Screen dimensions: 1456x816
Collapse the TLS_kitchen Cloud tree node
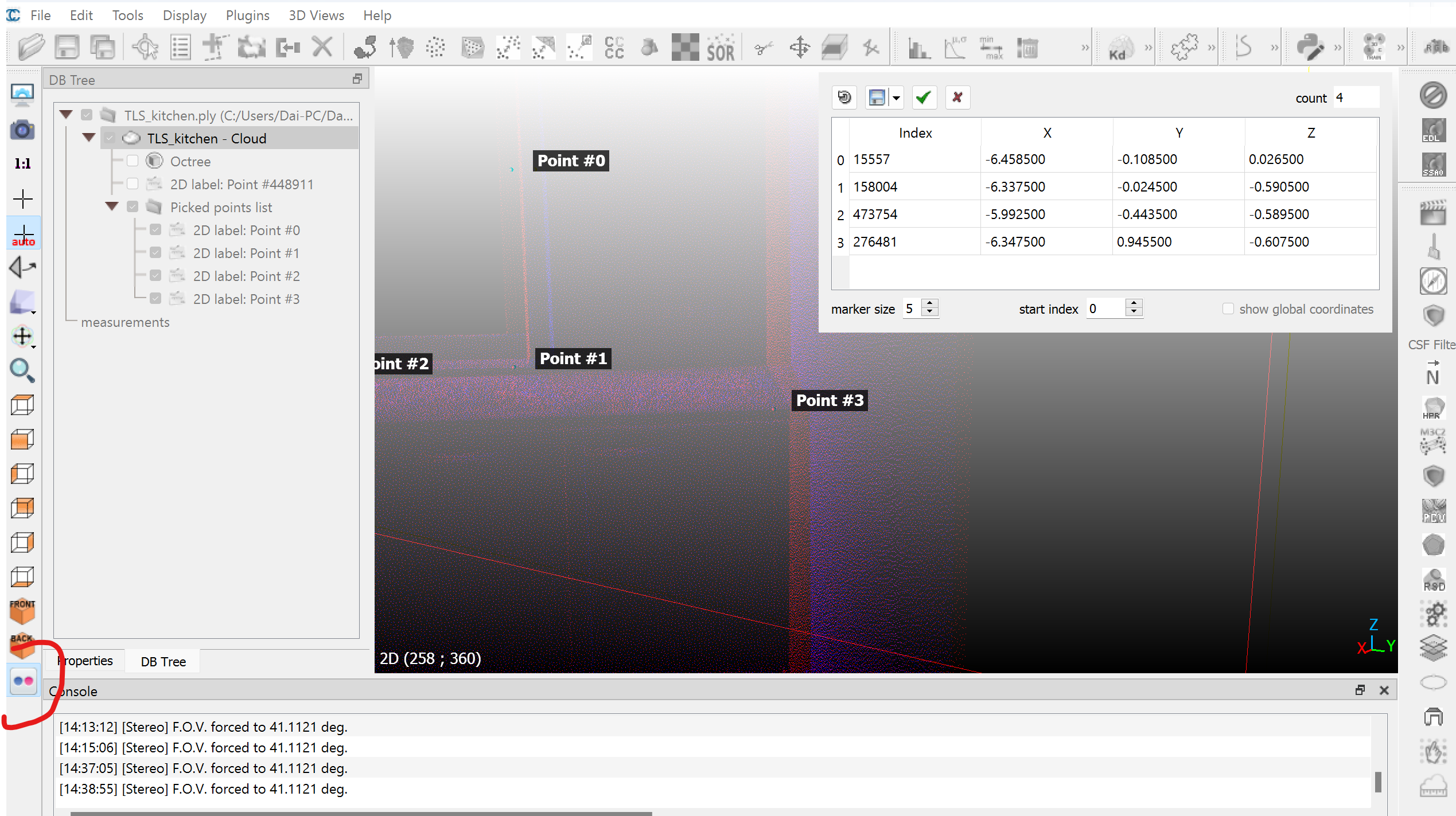88,138
